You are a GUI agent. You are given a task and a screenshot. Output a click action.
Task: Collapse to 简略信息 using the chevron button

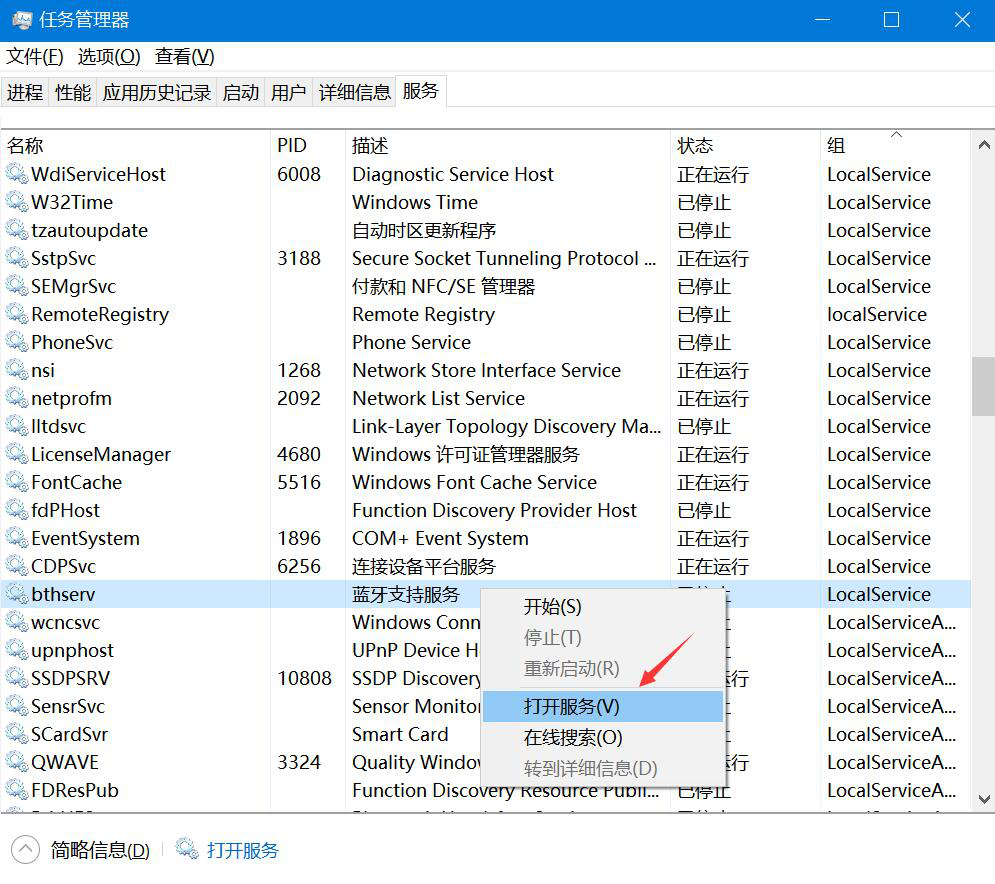click(25, 850)
